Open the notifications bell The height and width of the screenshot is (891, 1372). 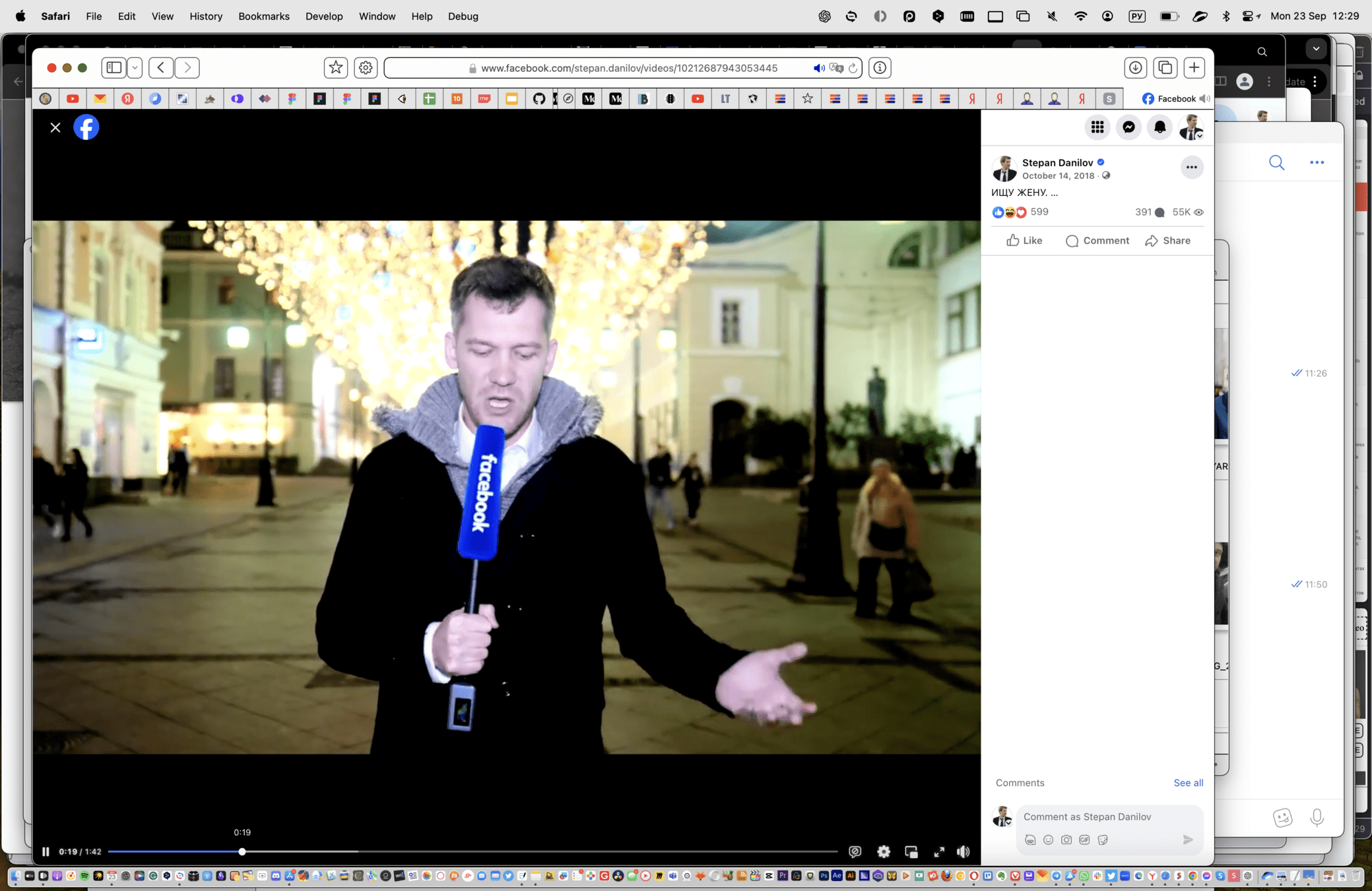coord(1160,127)
